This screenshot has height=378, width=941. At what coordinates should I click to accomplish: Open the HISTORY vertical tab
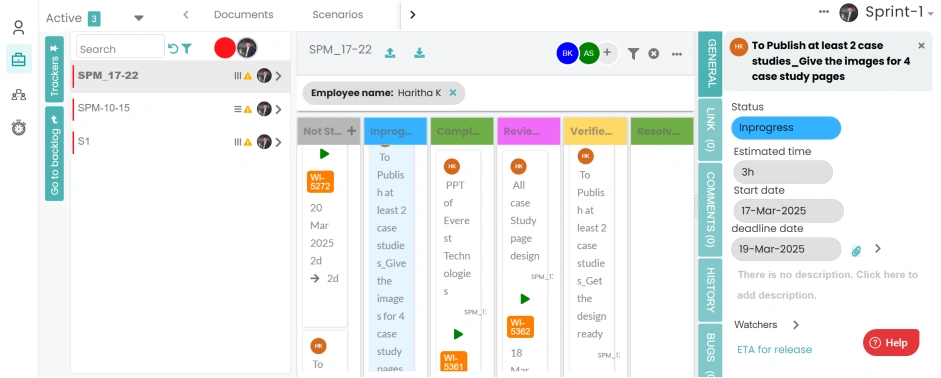(711, 290)
